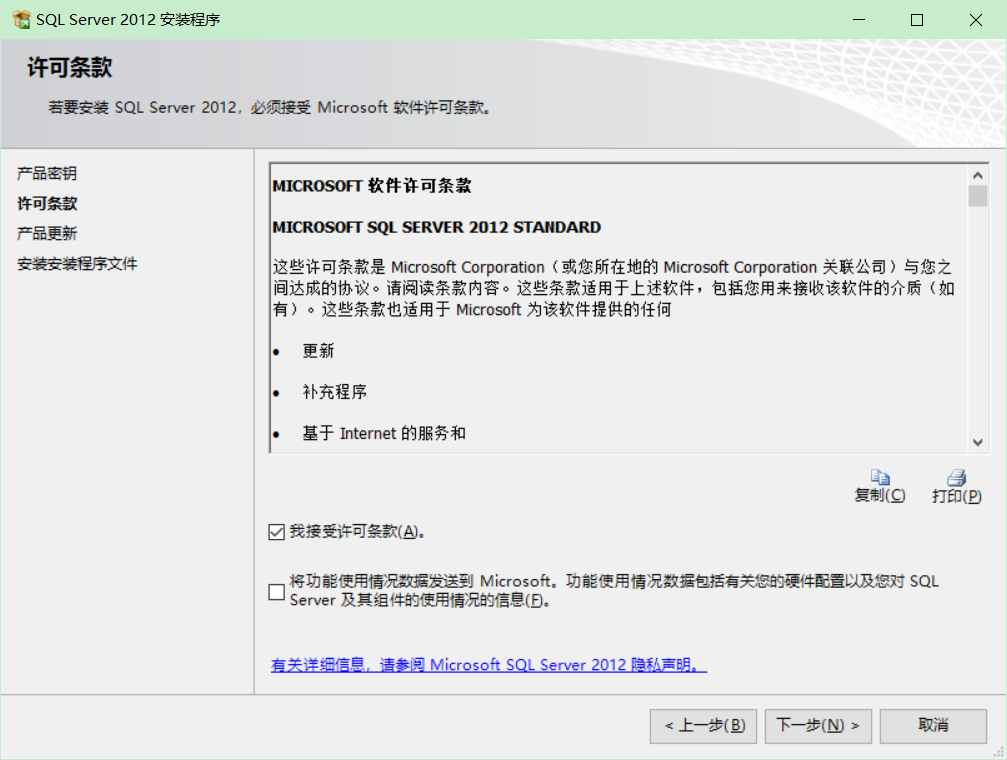Select the 许可条款 step in sidebar
This screenshot has height=760, width=1007.
click(x=47, y=204)
